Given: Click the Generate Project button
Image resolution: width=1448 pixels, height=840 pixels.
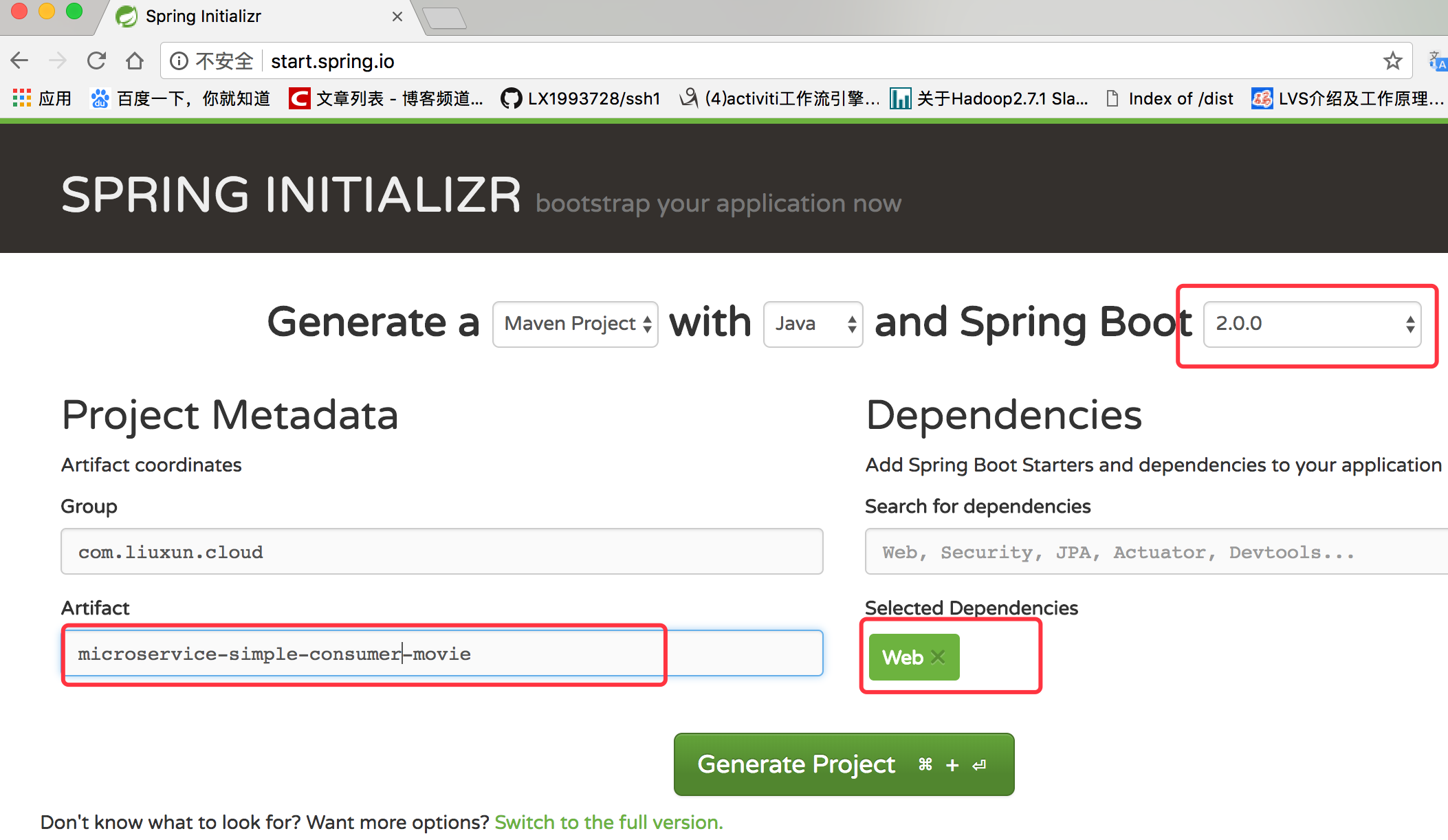Looking at the screenshot, I should click(x=844, y=764).
